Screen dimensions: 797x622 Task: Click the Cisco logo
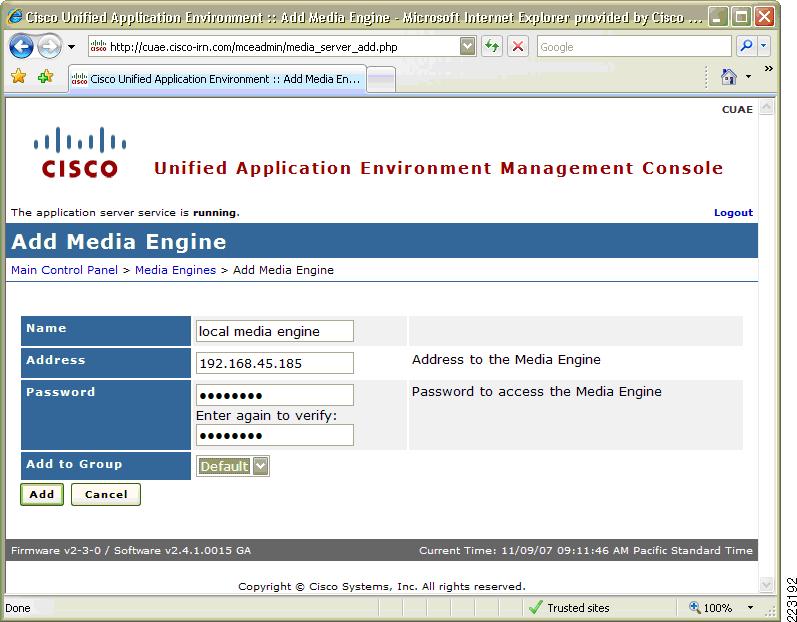pyautogui.click(x=80, y=152)
